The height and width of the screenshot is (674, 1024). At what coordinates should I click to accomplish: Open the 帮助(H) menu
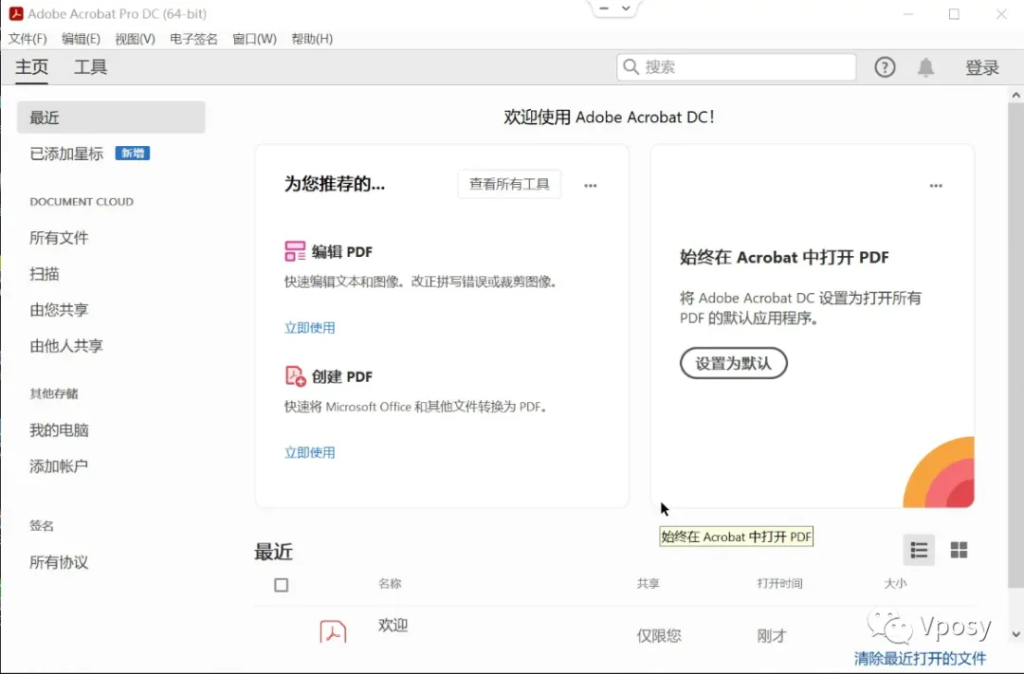(312, 39)
